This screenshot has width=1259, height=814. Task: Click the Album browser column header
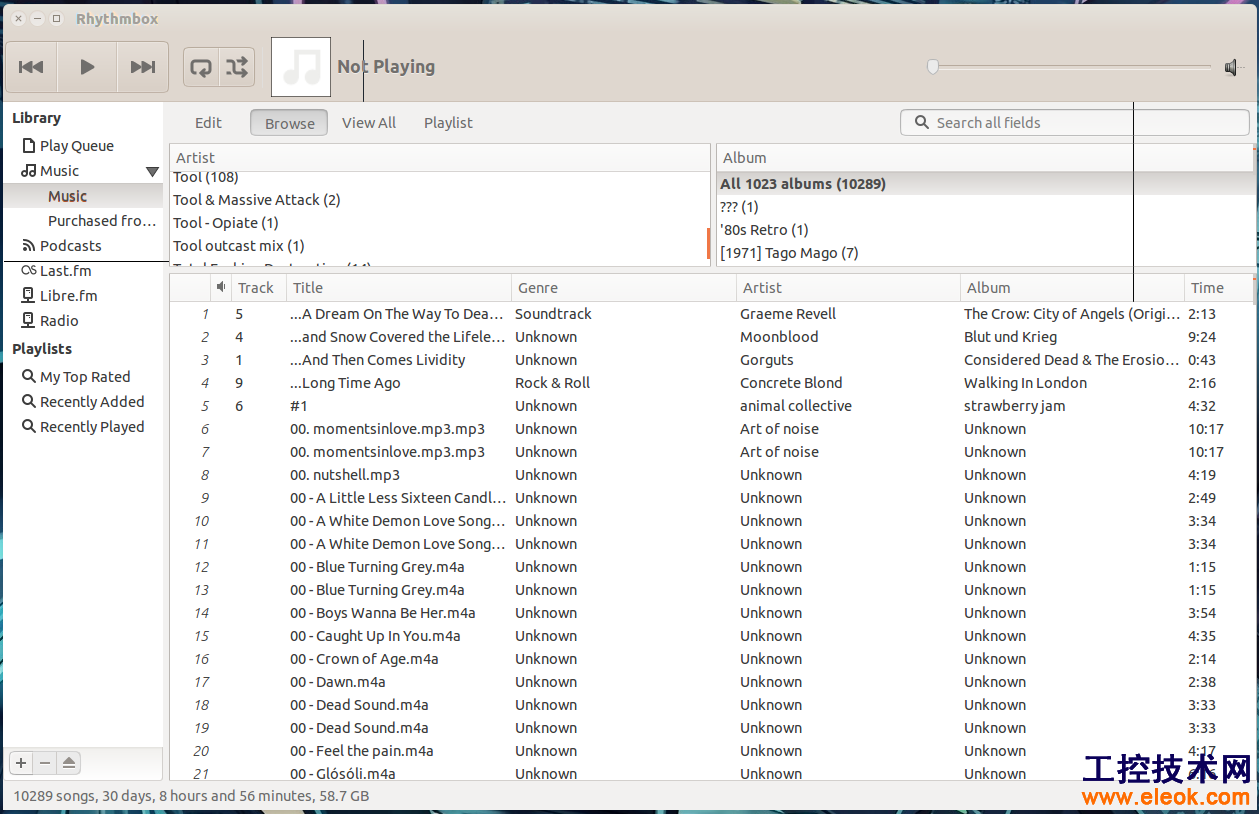pyautogui.click(x=985, y=158)
